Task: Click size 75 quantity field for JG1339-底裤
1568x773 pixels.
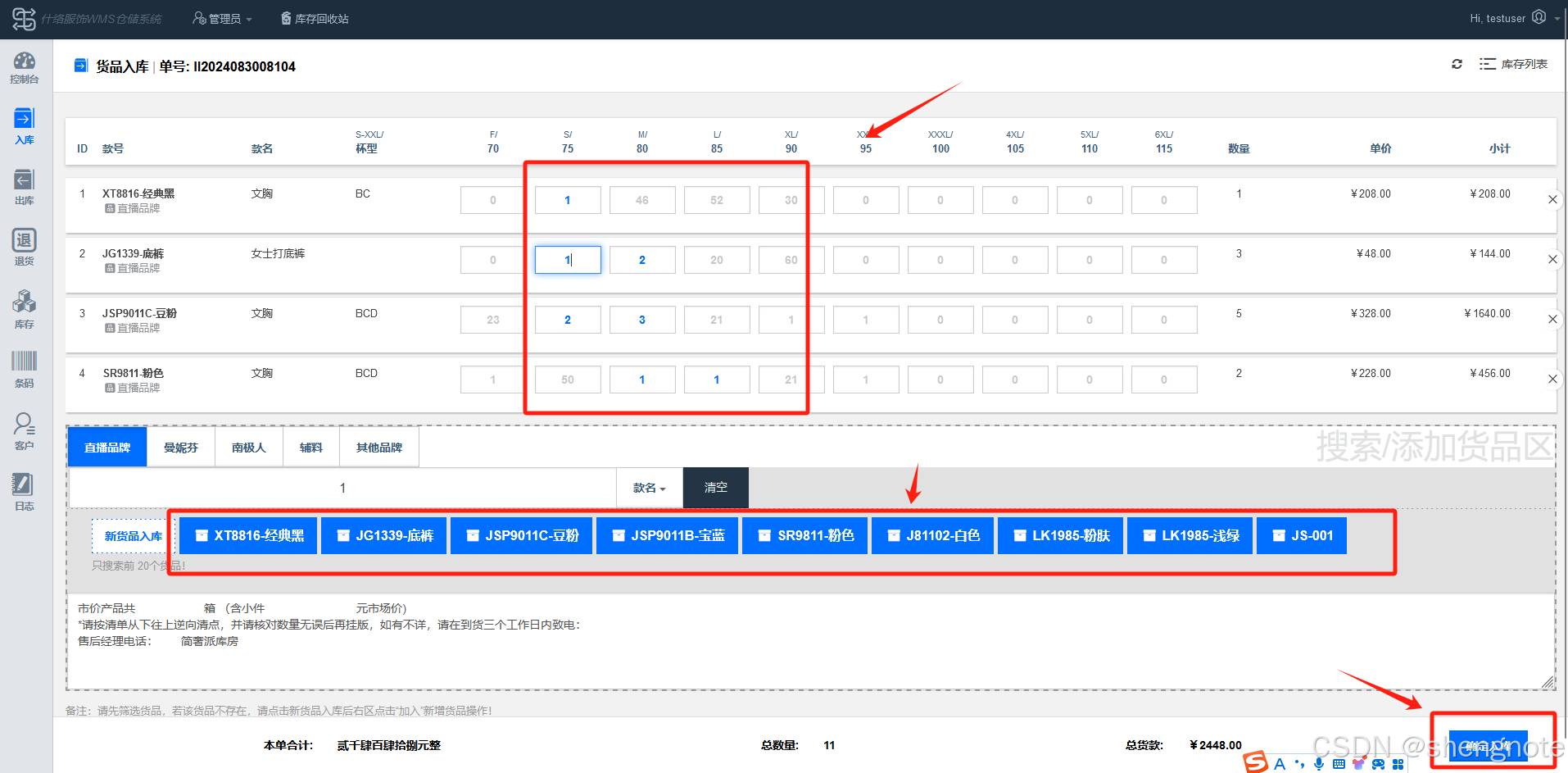Action: click(x=568, y=260)
